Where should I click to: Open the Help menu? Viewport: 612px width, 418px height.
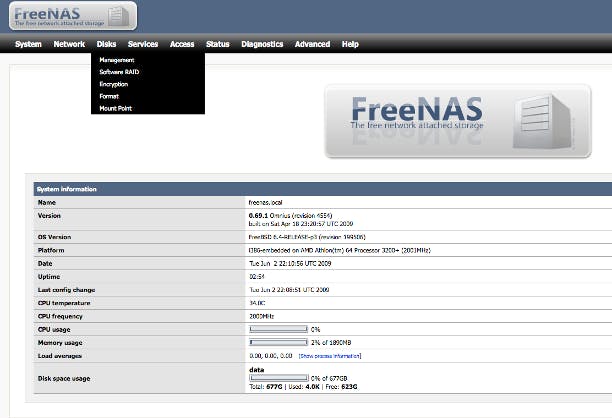pyautogui.click(x=350, y=44)
